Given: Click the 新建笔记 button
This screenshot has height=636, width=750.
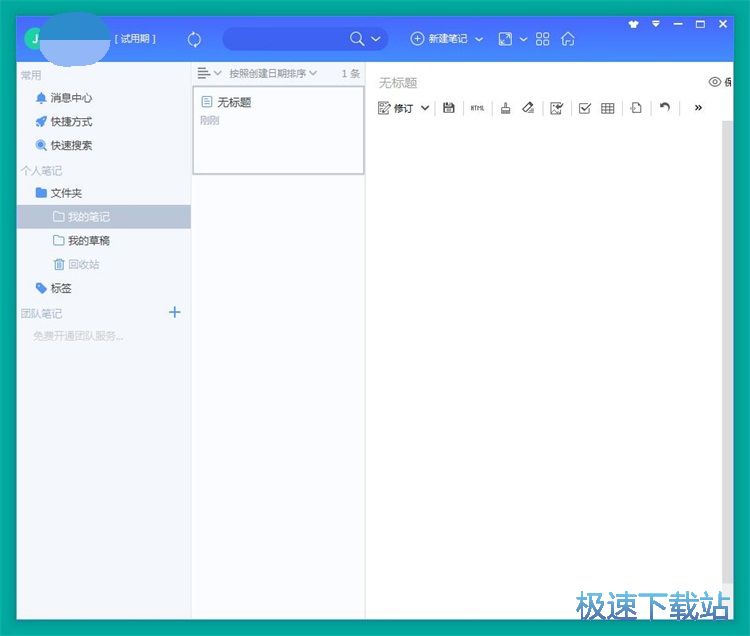Looking at the screenshot, I should coord(439,39).
